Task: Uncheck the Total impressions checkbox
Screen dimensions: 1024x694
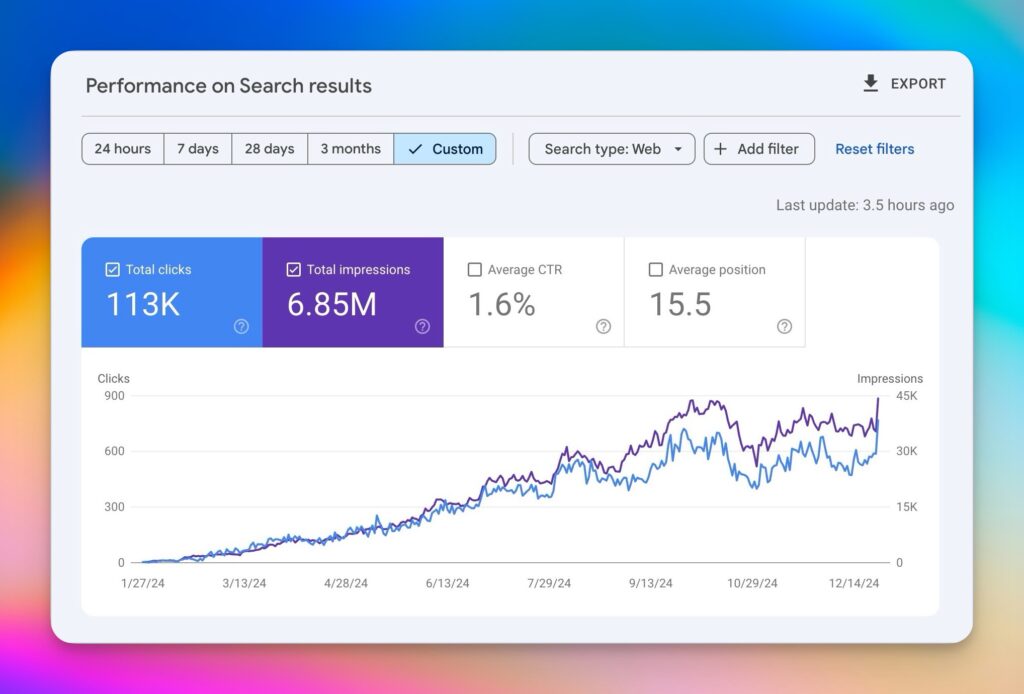Action: [x=293, y=269]
